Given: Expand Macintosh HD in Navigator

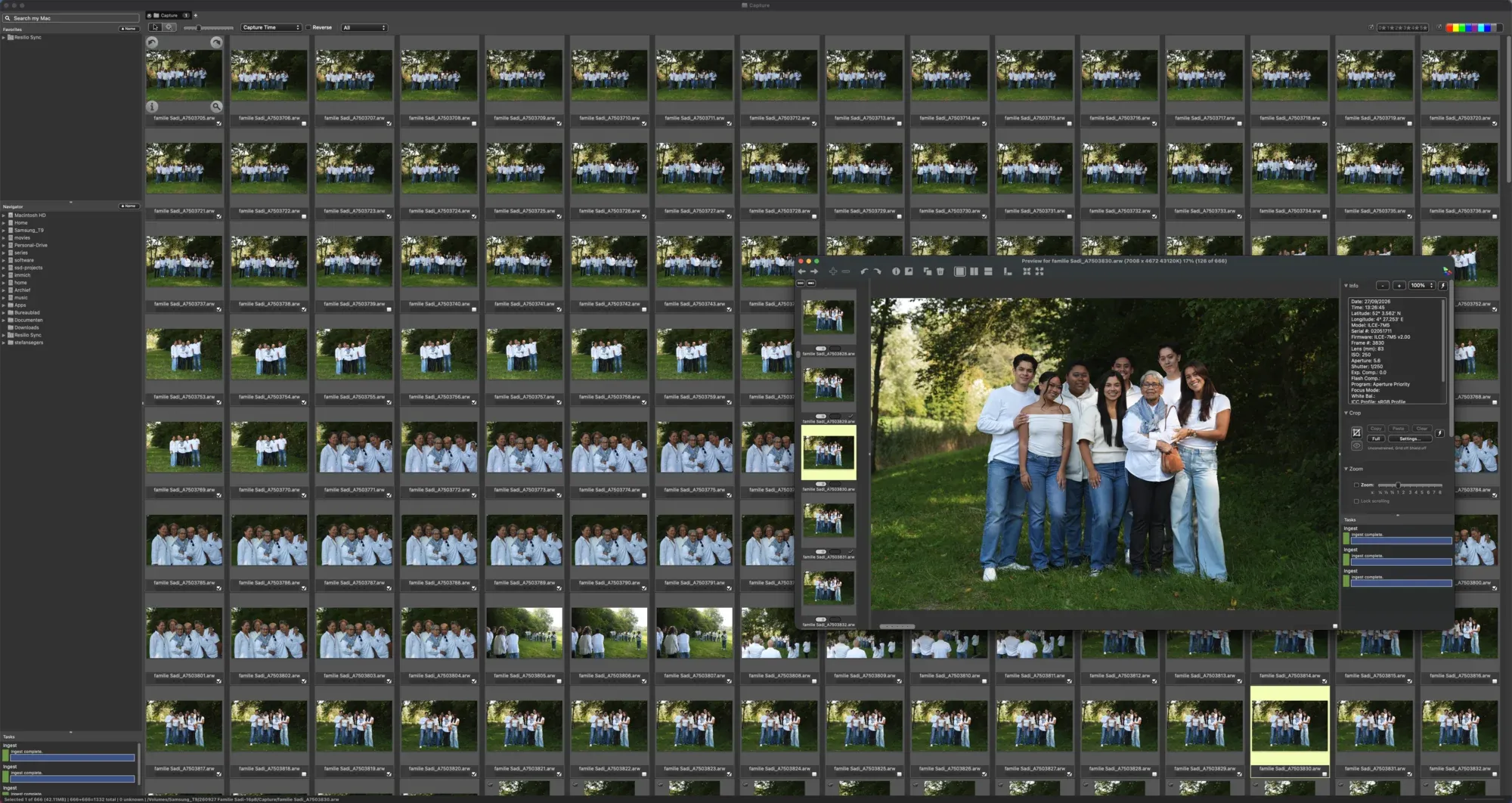Looking at the screenshot, I should coord(4,215).
